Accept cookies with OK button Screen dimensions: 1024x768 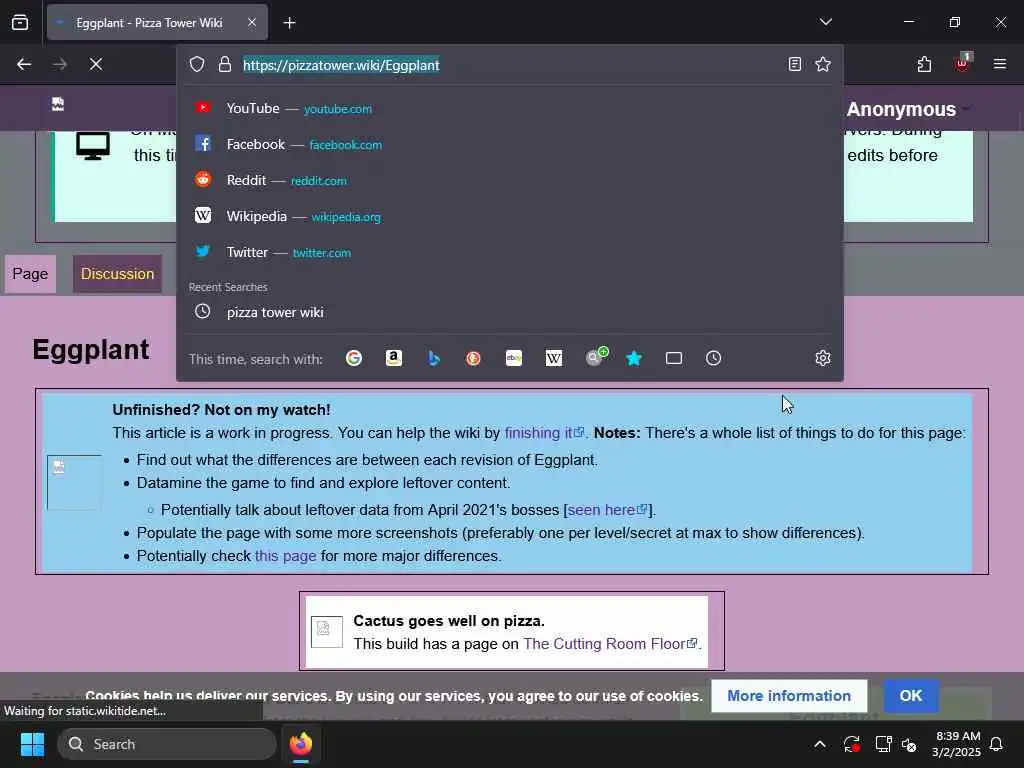click(910, 696)
